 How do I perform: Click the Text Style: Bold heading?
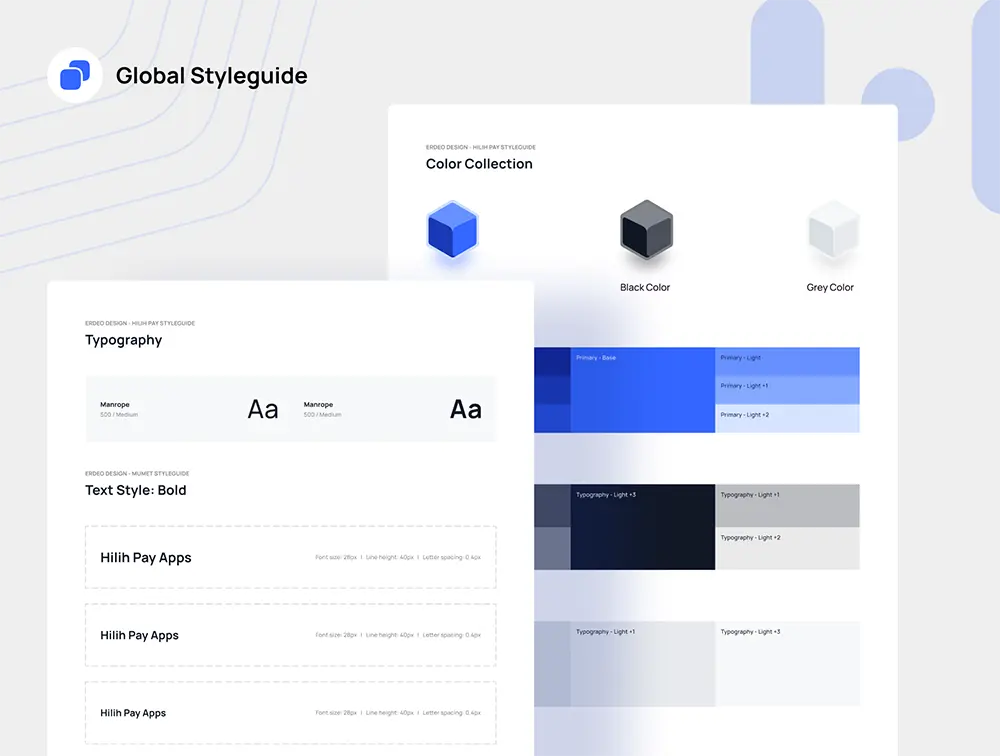(x=136, y=490)
